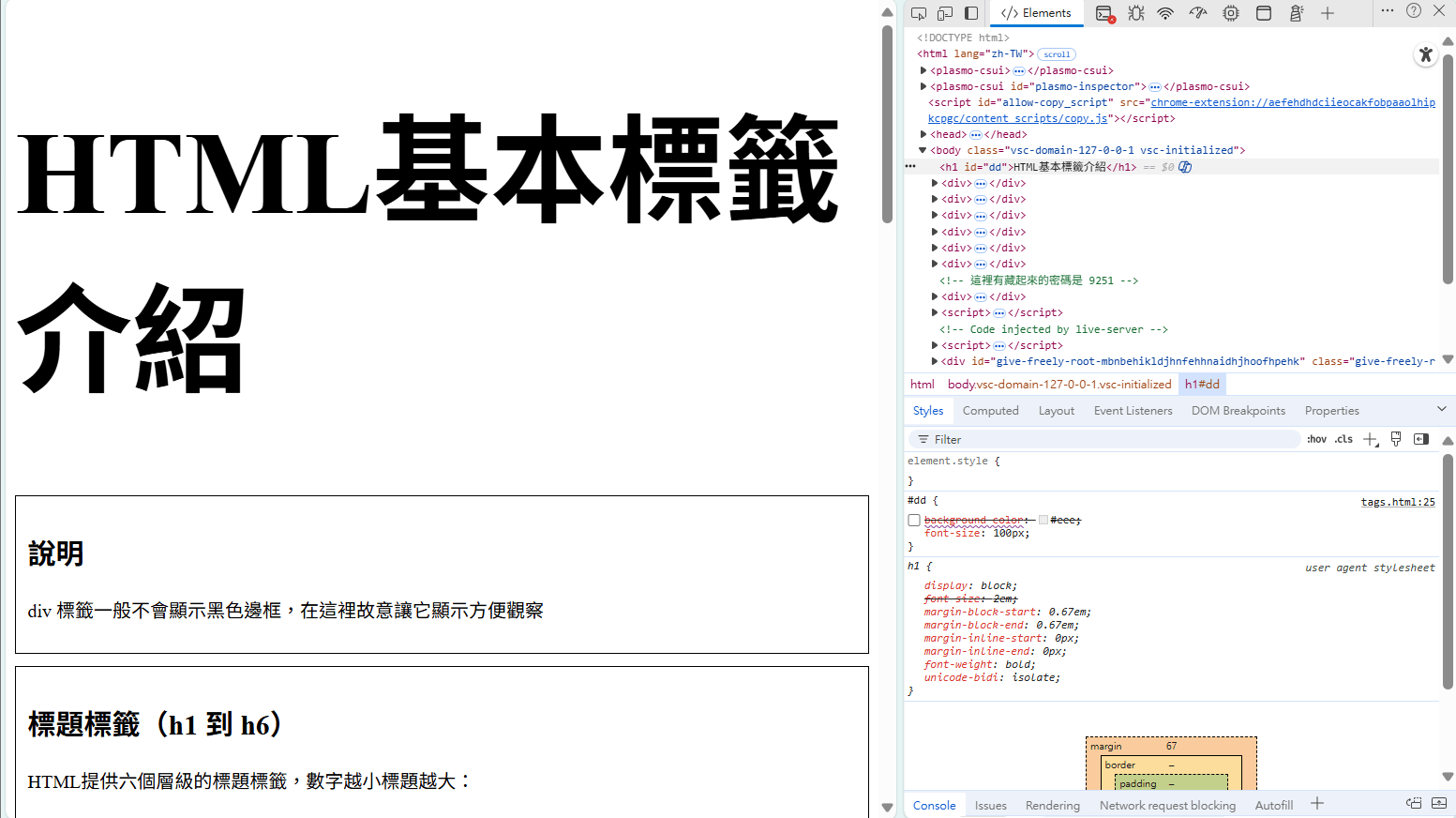The height and width of the screenshot is (818, 1456).
Task: Open the chrome-extension copy.js script link
Action: pyautogui.click(x=1181, y=111)
